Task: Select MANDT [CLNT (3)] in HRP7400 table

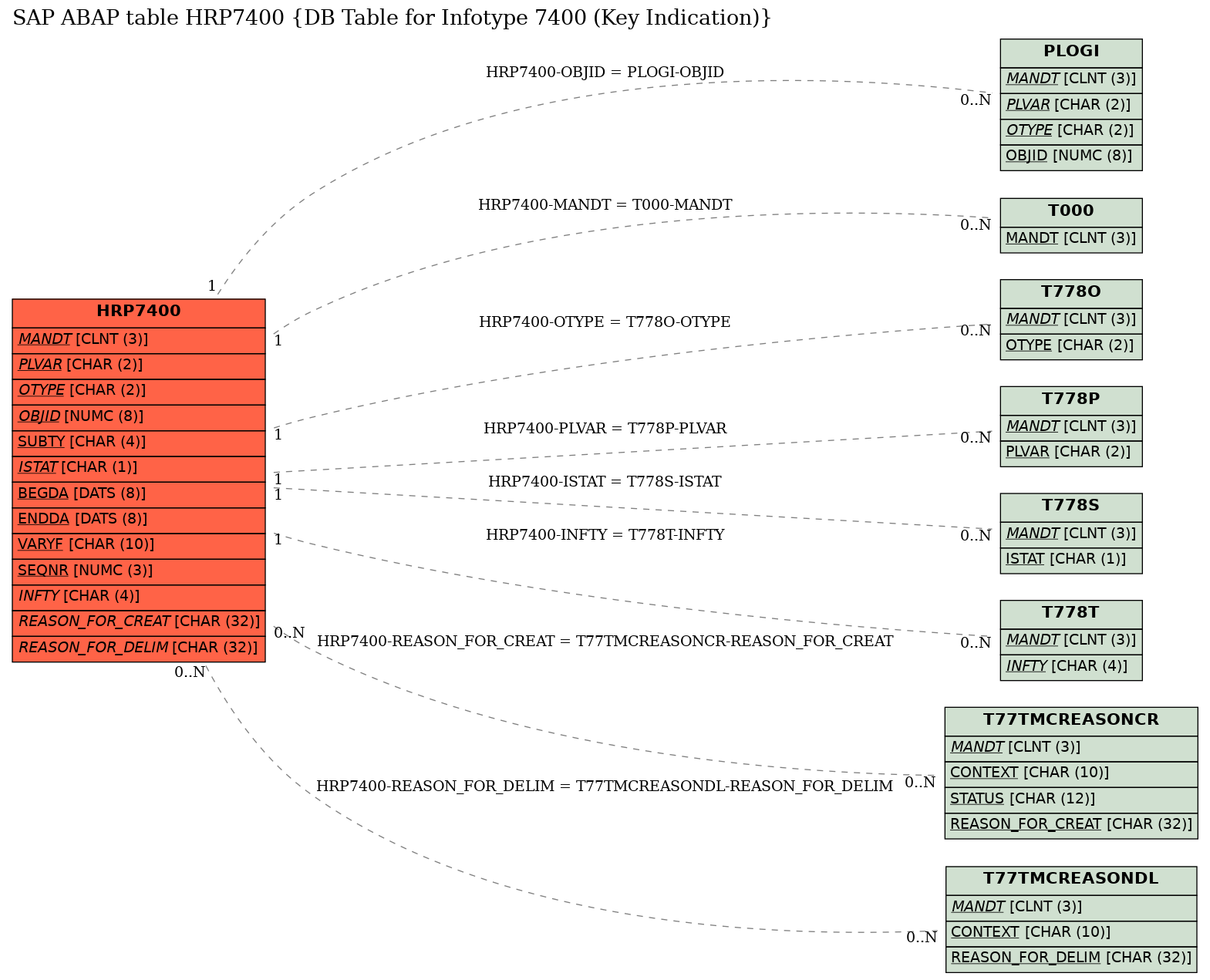Action: 139,340
